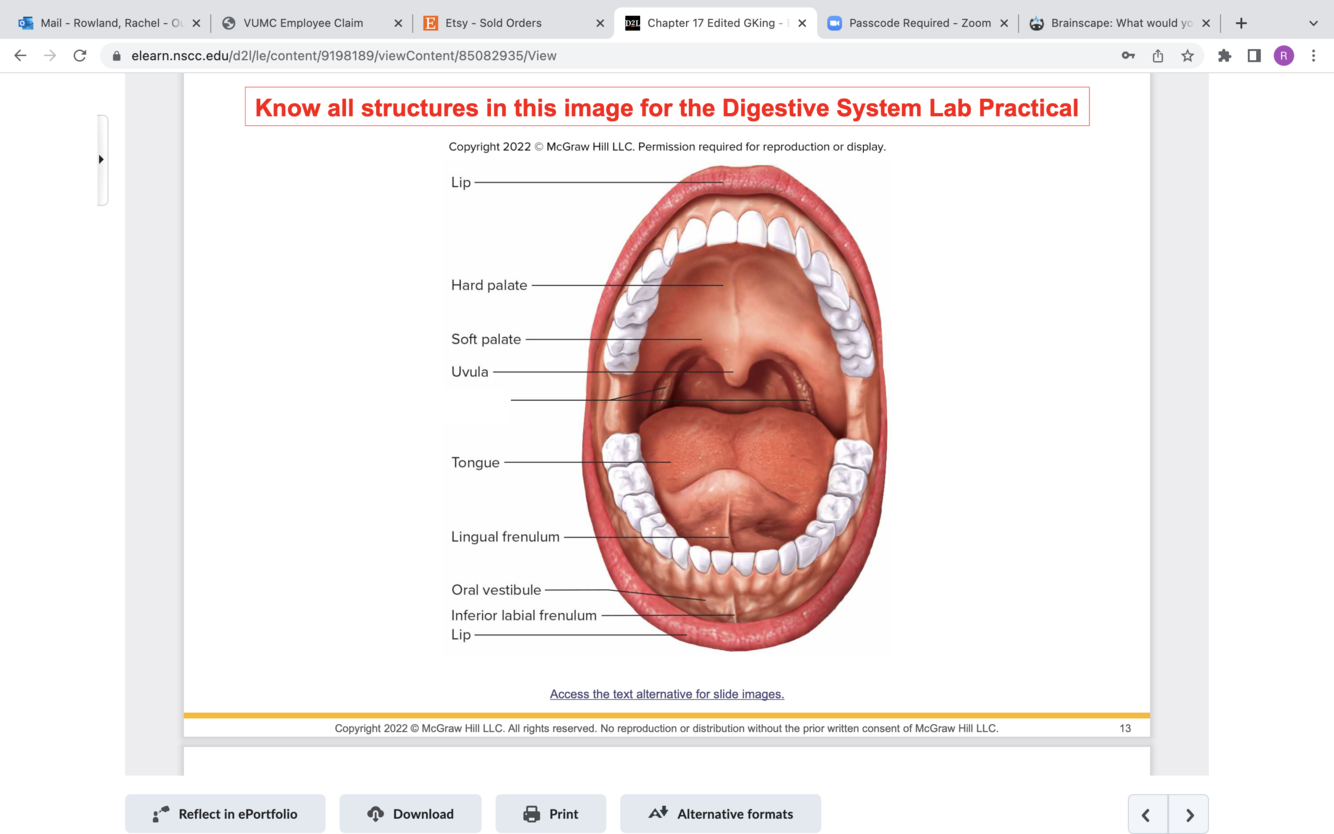Close the Etsy - Sold Orders tab
This screenshot has width=1334, height=834.
coord(600,23)
